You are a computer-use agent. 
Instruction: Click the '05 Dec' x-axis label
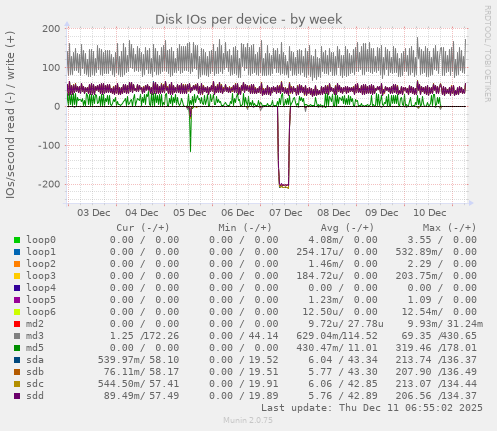[x=190, y=213]
